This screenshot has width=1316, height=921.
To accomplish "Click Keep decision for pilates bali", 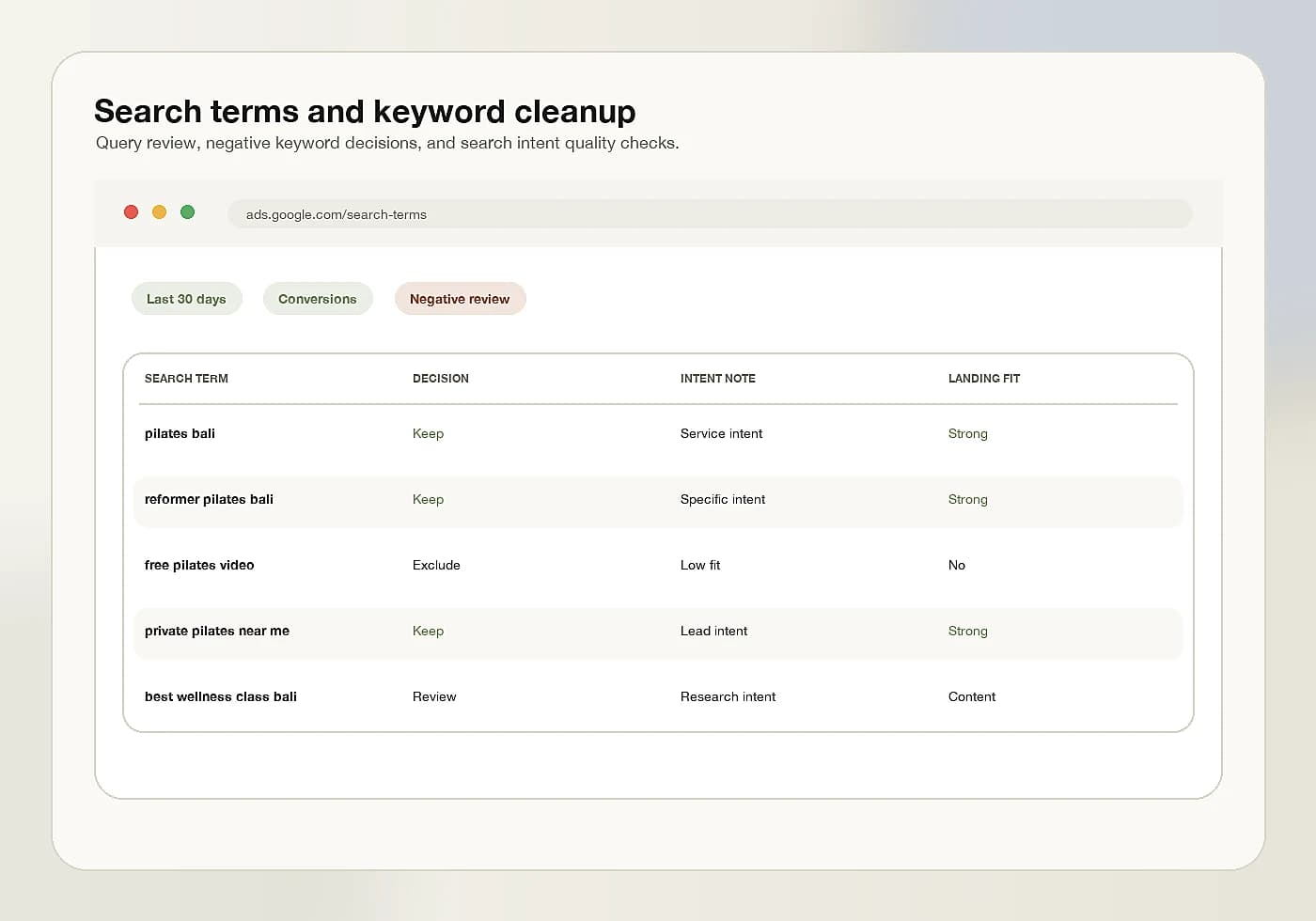I will pos(428,433).
